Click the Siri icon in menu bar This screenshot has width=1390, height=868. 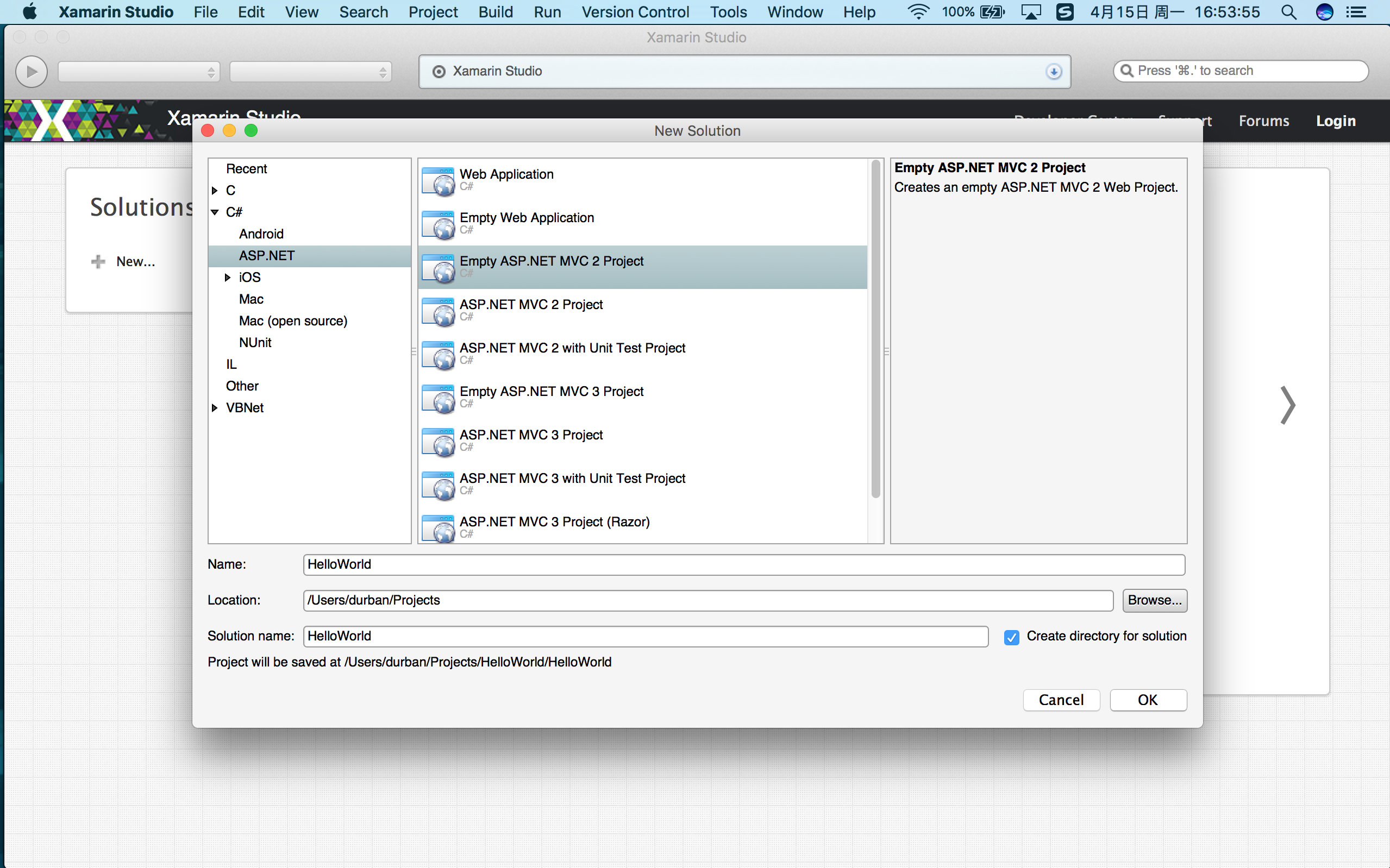(1324, 12)
